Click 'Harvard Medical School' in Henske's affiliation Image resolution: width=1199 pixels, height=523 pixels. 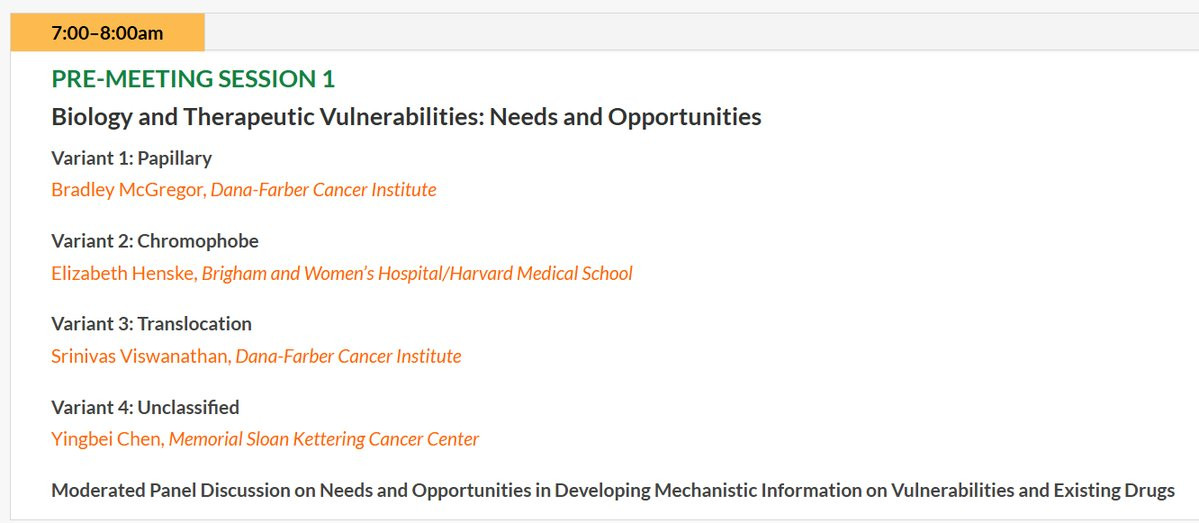coord(541,273)
